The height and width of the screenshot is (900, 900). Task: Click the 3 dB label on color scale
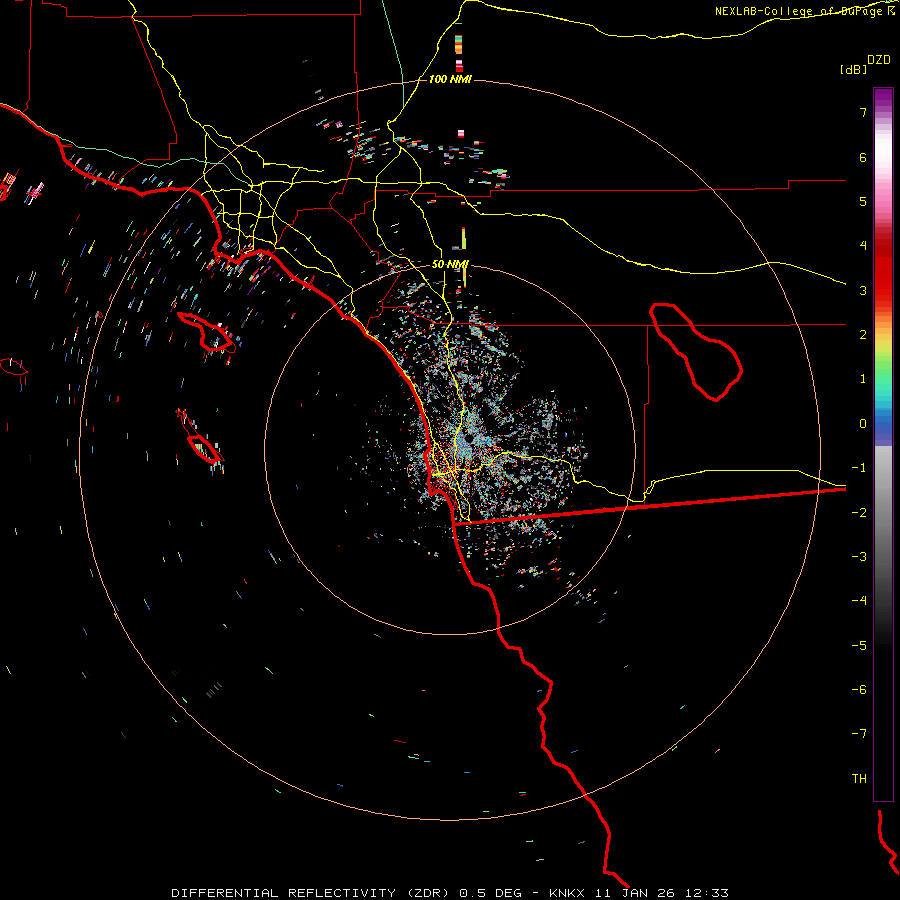863,290
